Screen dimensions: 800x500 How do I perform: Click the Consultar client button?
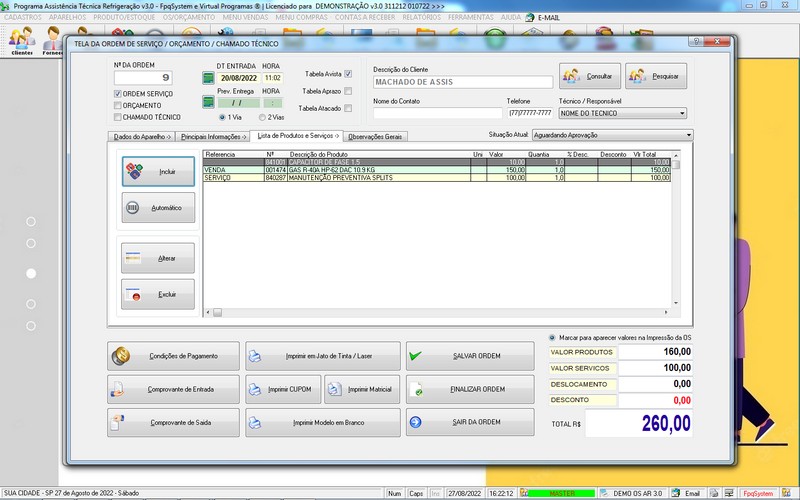pyautogui.click(x=590, y=76)
